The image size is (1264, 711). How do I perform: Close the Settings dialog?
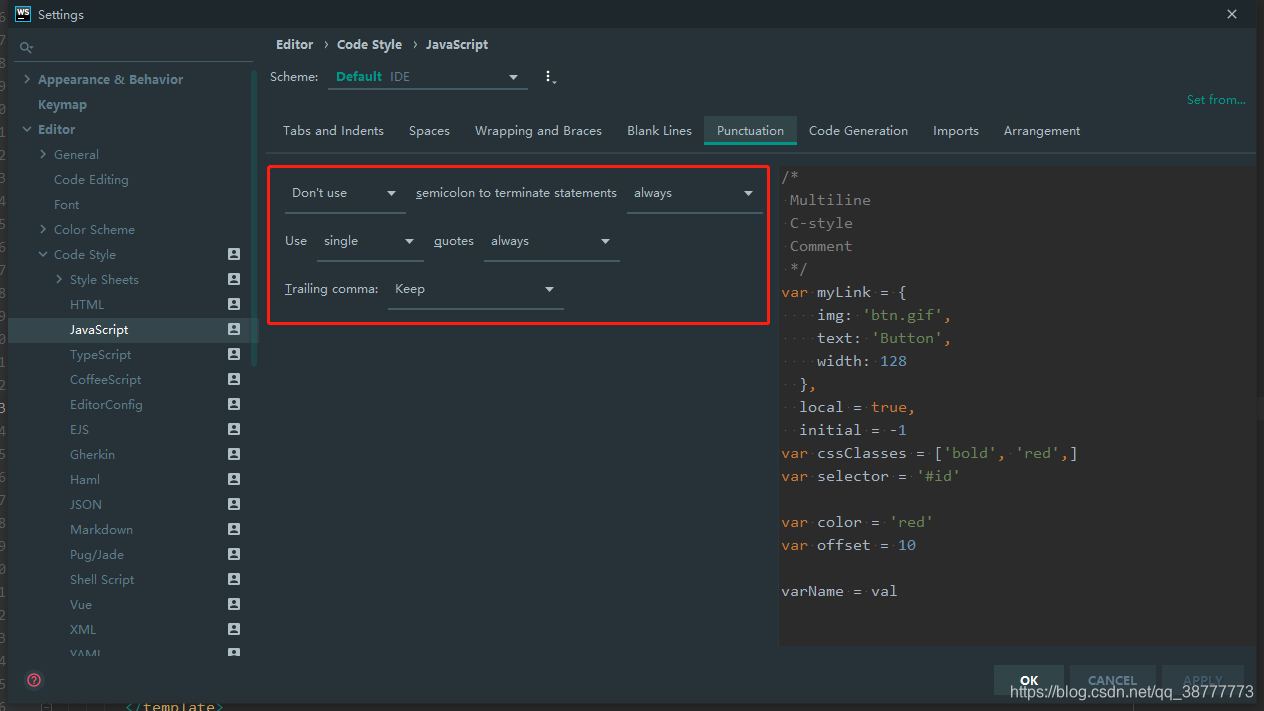tap(1231, 14)
